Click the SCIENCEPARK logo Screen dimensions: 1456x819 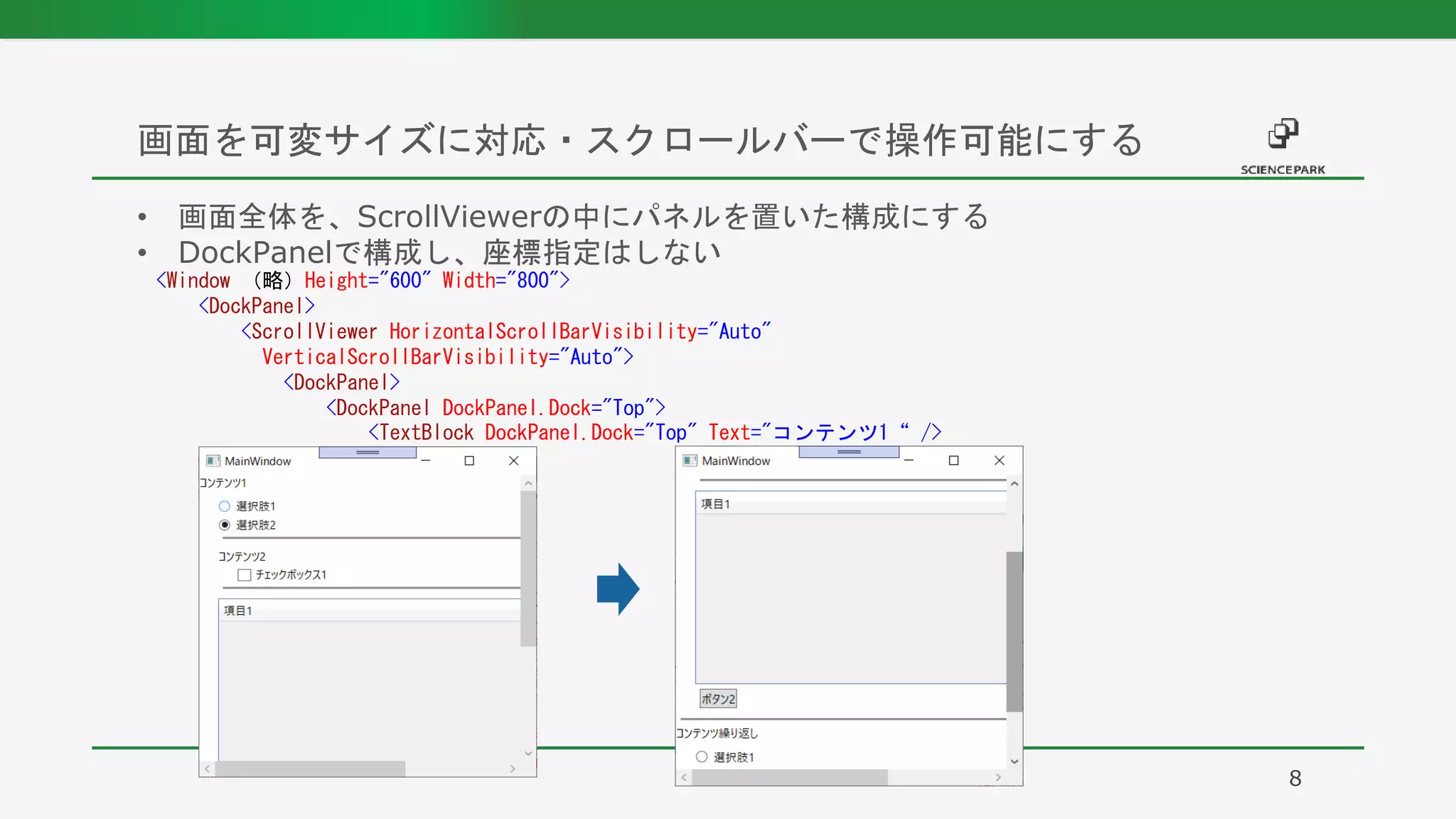pos(1283,147)
